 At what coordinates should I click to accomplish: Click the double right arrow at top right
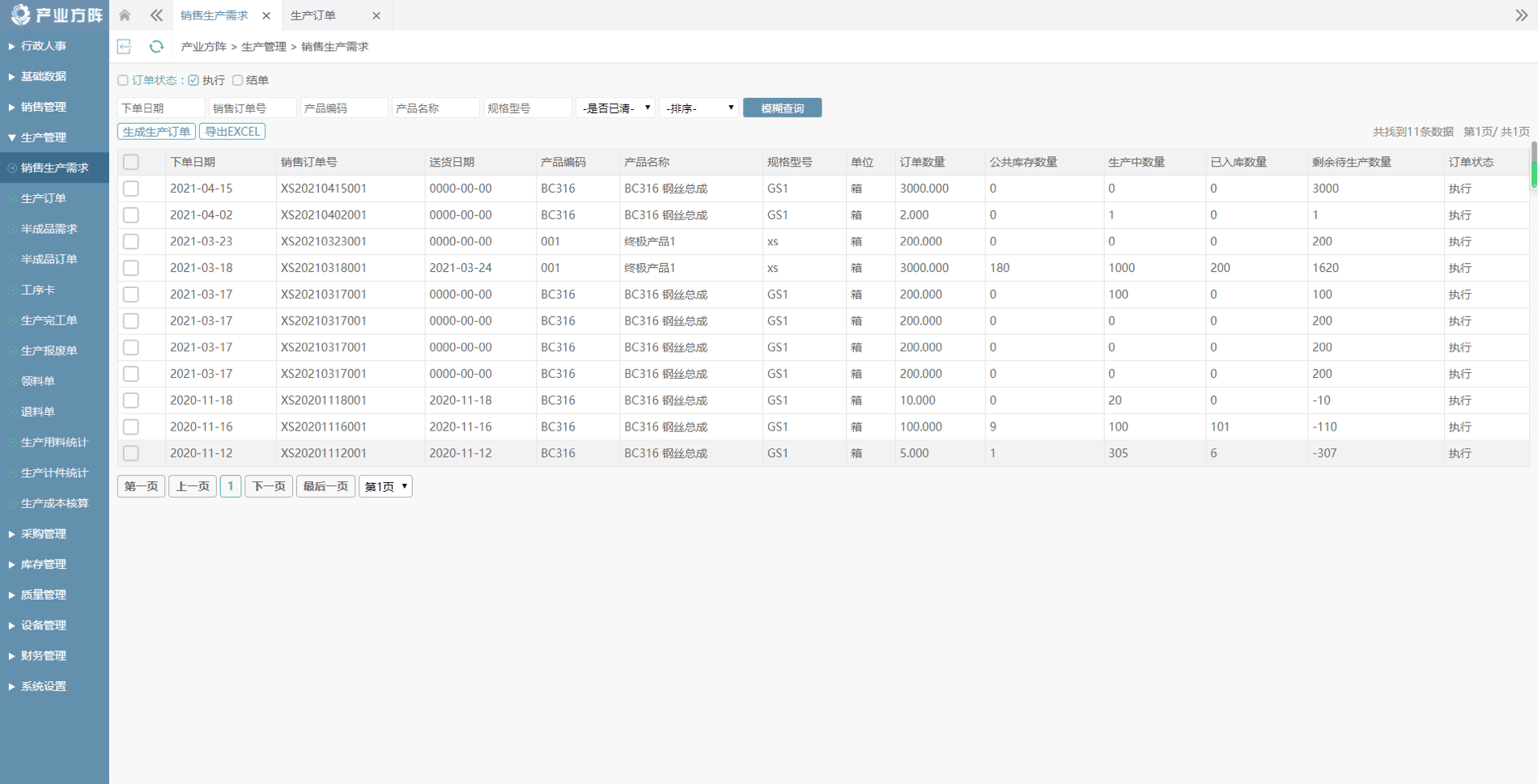[x=1521, y=15]
